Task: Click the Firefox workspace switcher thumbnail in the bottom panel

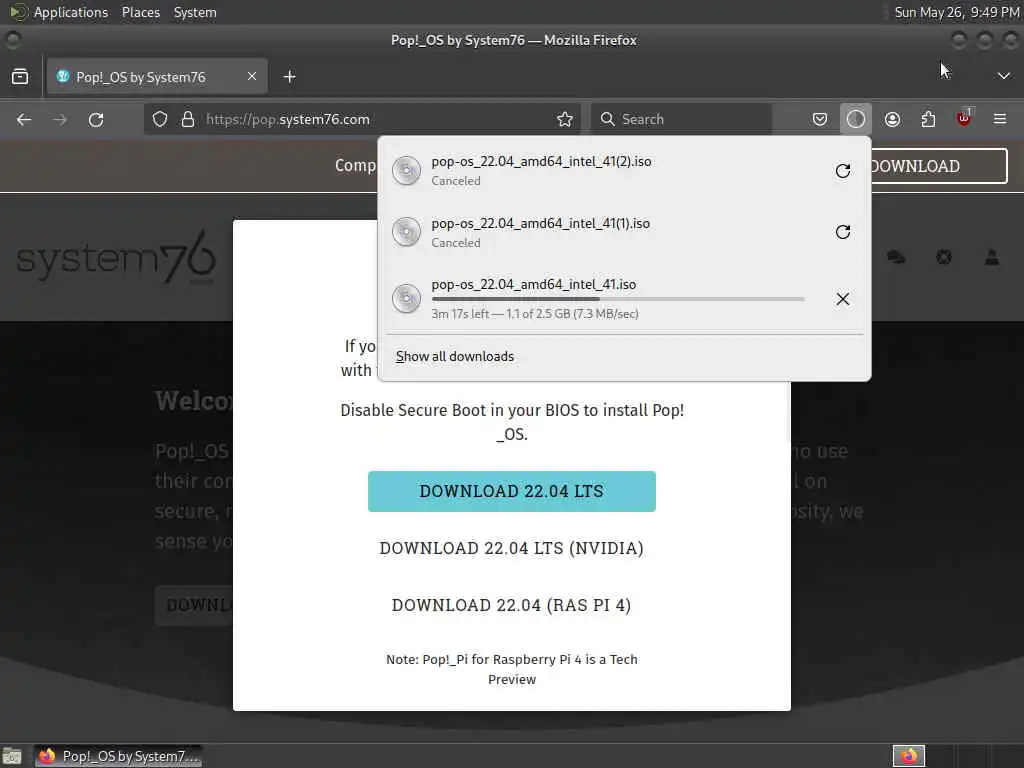Action: point(908,756)
